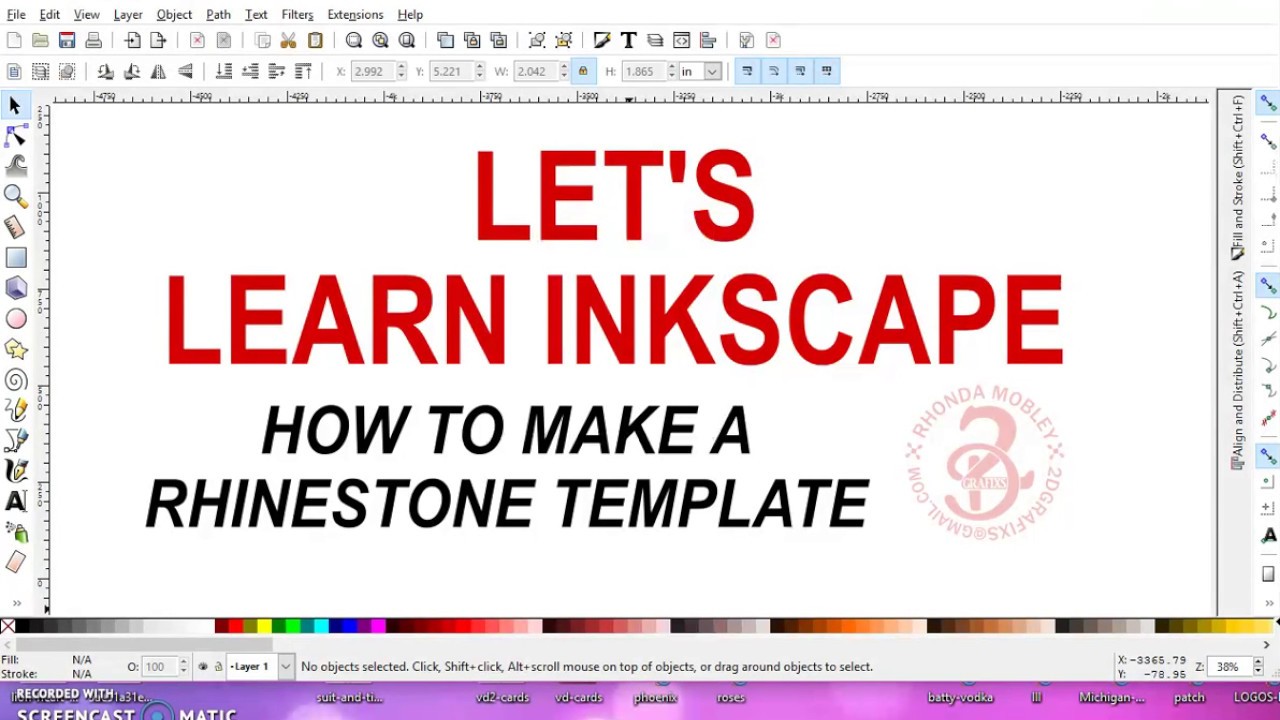Open the Layers dialog icon
Image resolution: width=1280 pixels, height=720 pixels.
coord(655,40)
